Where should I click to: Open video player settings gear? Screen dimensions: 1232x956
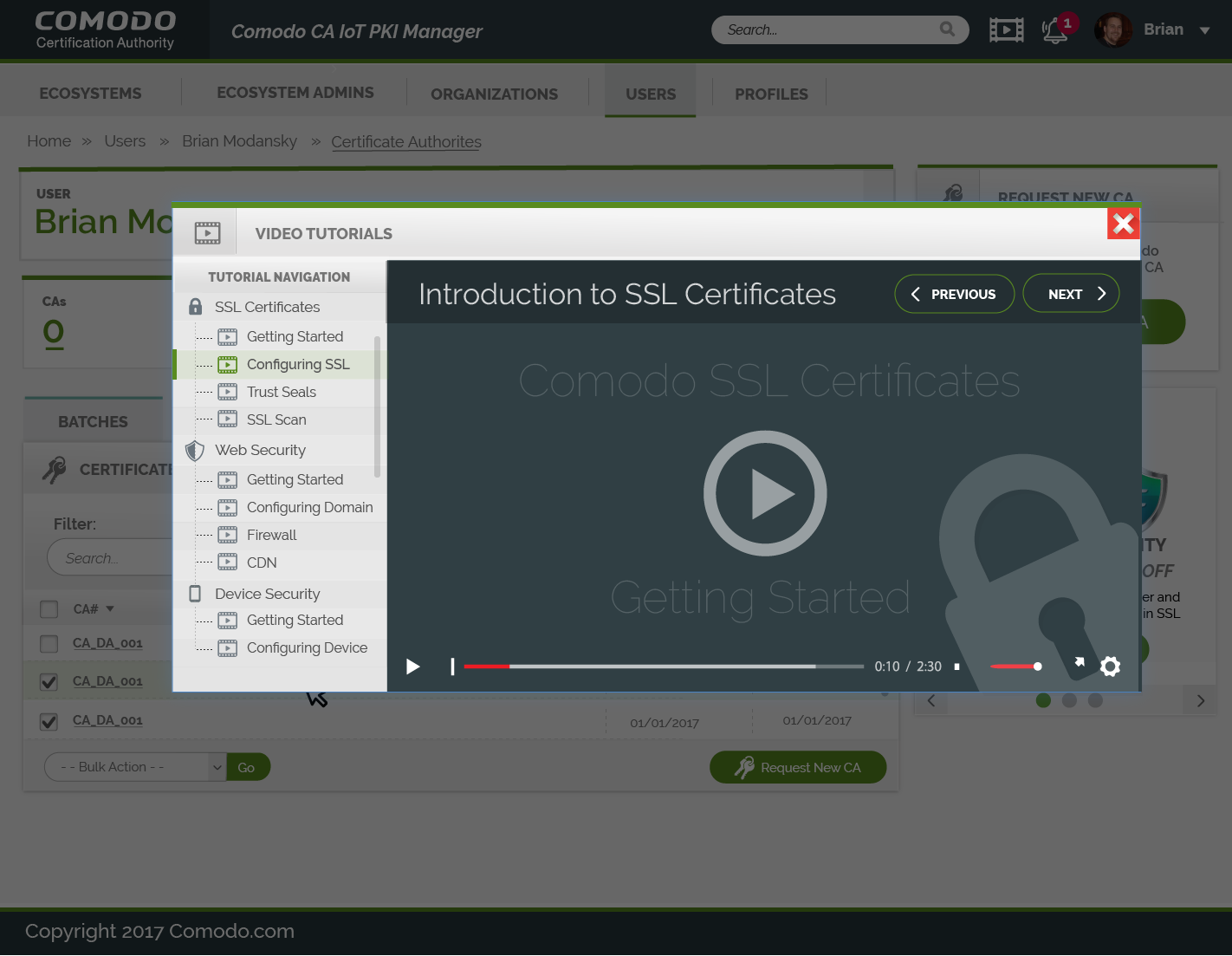1110,666
